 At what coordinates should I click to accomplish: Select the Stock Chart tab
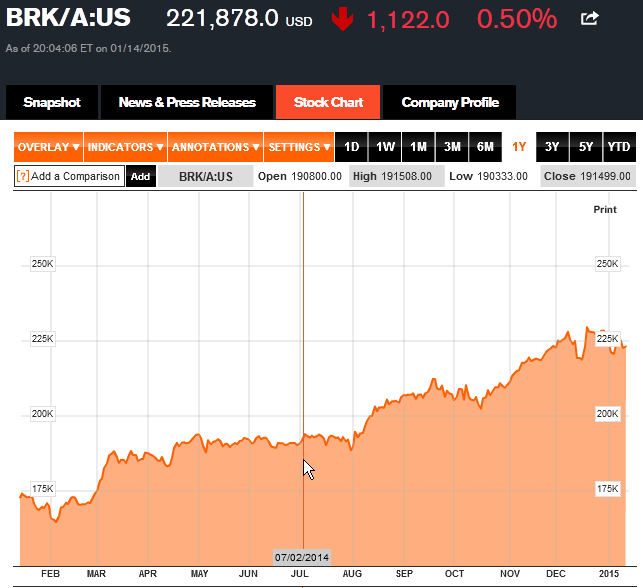pos(328,102)
